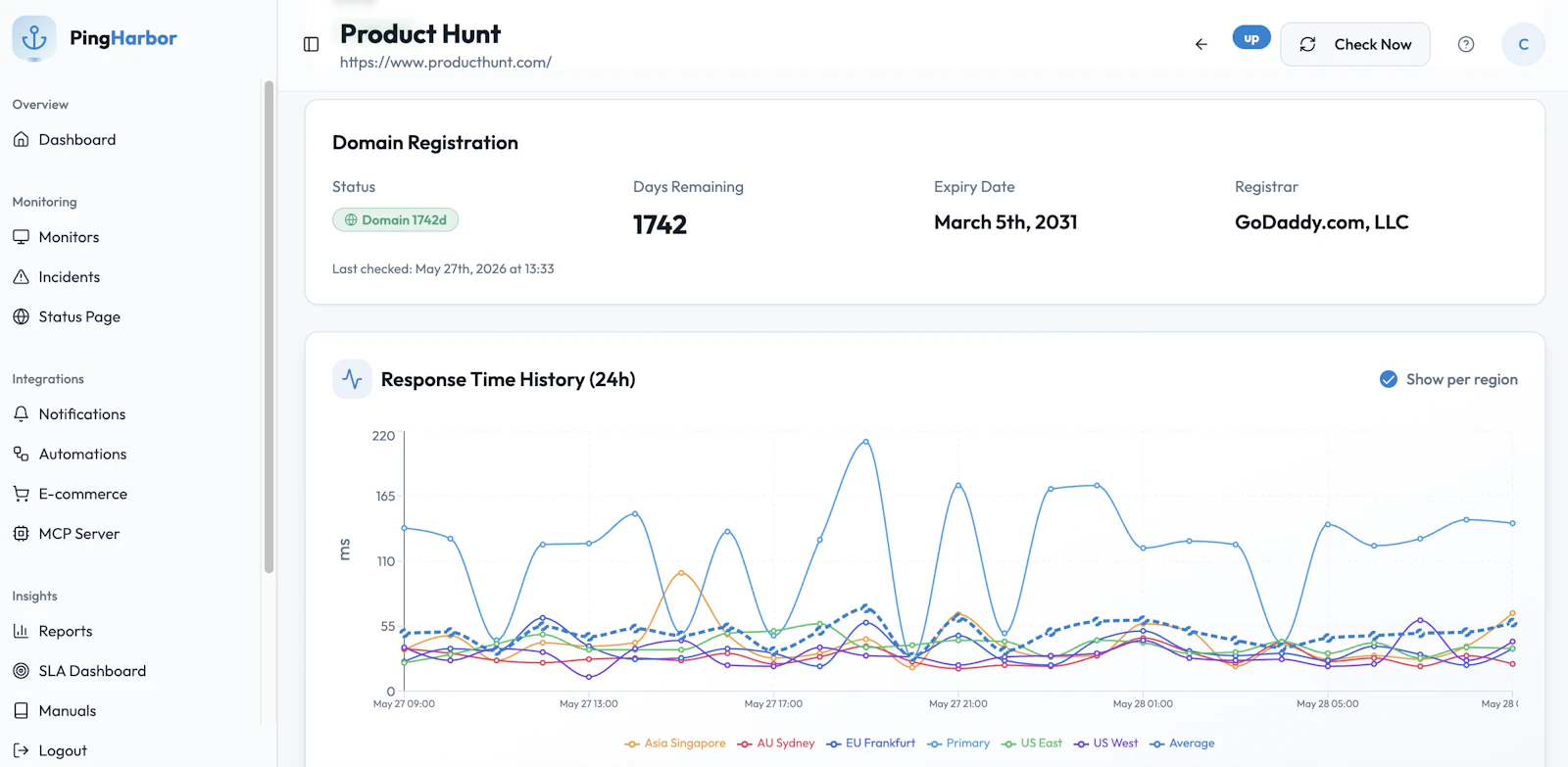Click the Logout exit icon

(x=21, y=750)
